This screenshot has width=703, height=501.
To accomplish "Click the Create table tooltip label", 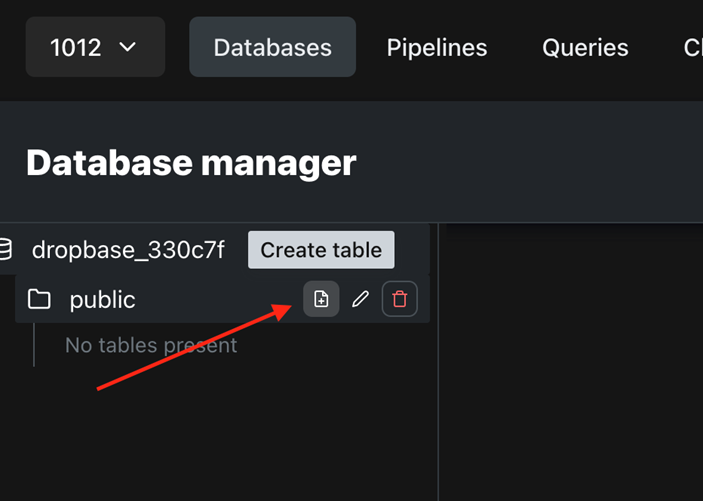I will click(321, 250).
